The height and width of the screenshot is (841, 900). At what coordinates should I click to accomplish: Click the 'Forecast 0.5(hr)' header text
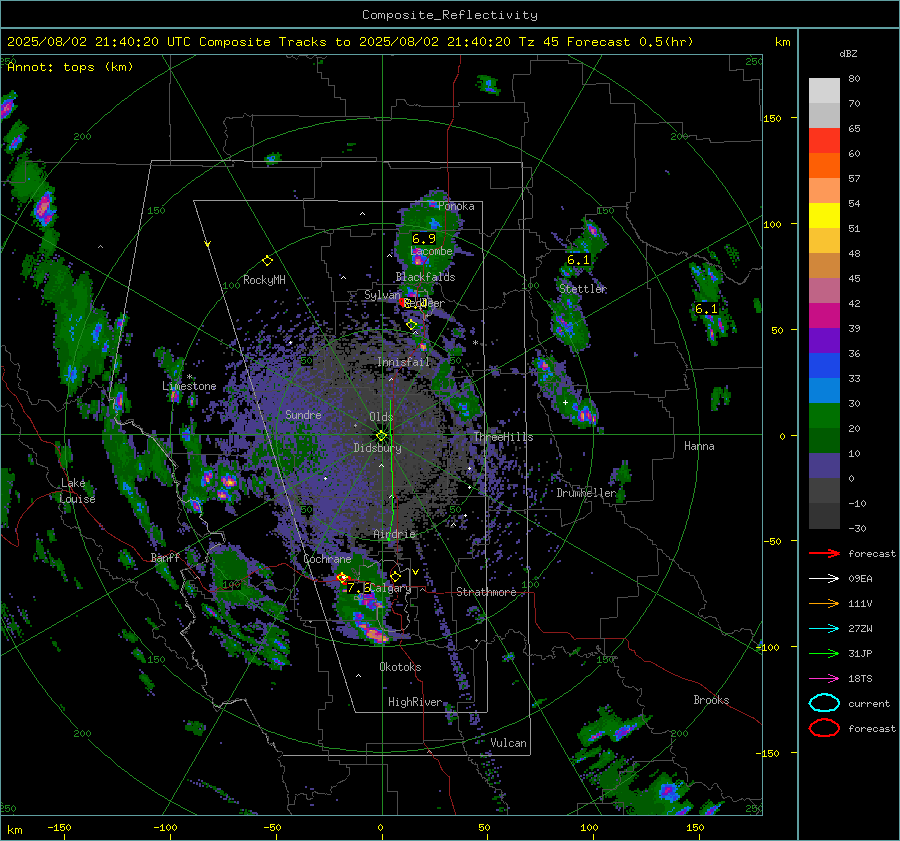[x=630, y=42]
